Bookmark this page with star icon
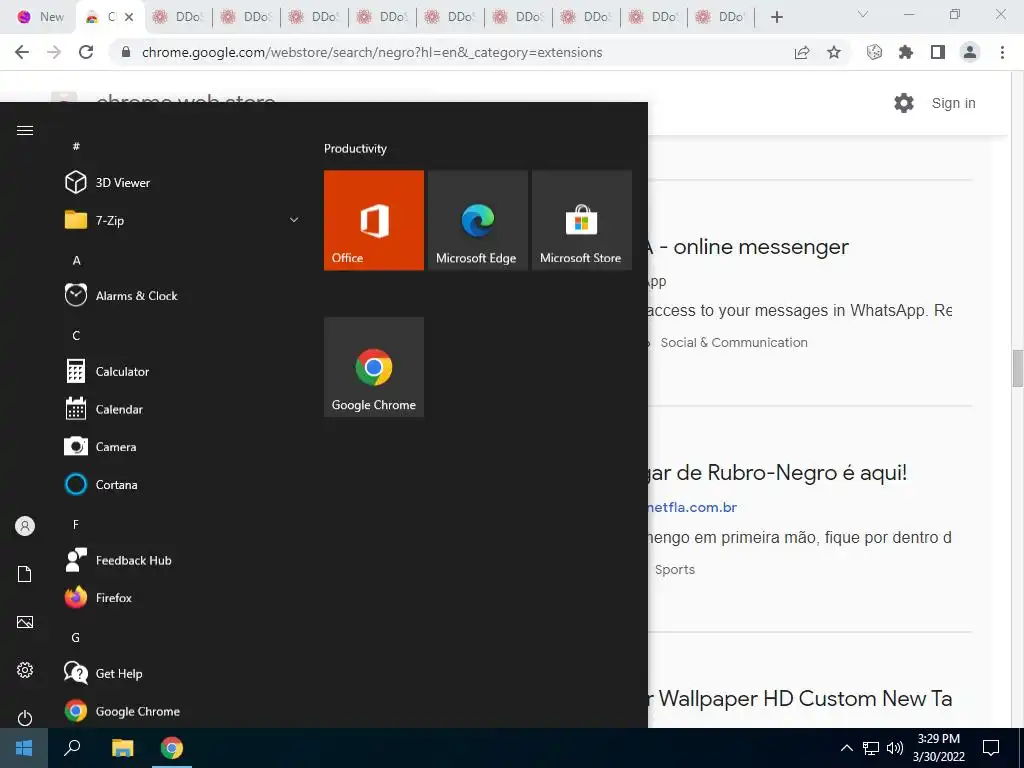1024x768 pixels. (834, 52)
